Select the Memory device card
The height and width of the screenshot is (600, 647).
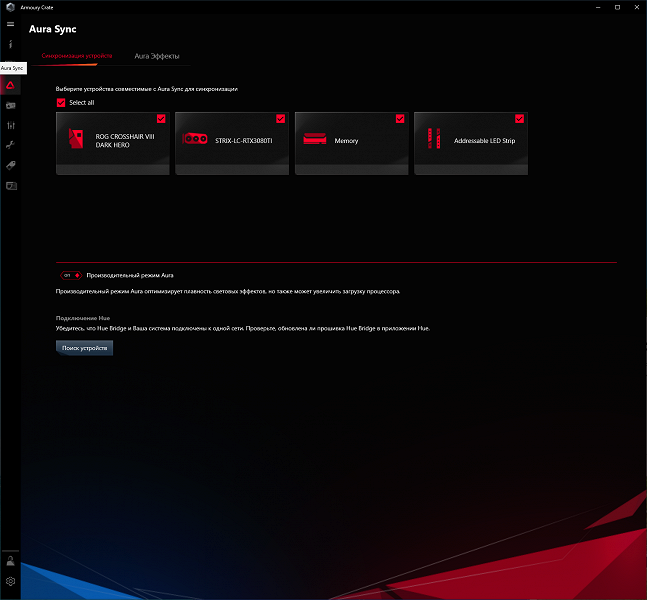pyautogui.click(x=352, y=143)
